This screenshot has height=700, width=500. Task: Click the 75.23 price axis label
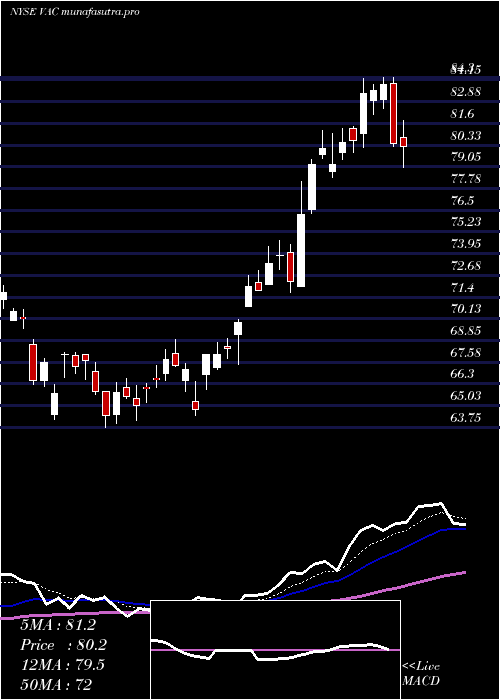pos(466,222)
